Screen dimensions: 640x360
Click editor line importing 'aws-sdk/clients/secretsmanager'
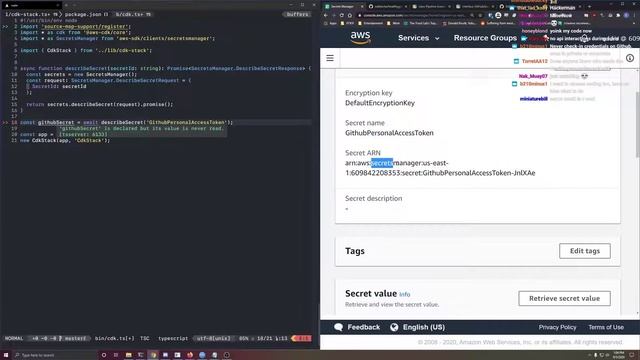[118, 38]
